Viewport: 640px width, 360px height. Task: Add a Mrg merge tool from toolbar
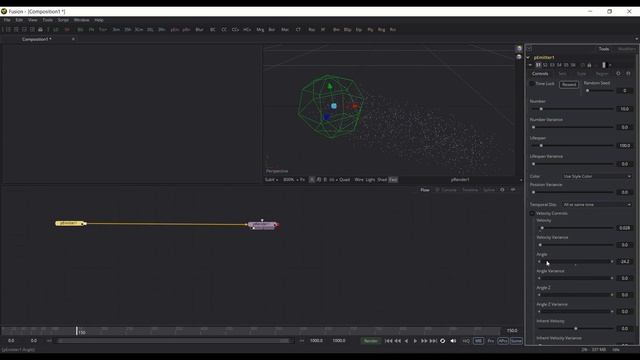[260, 30]
